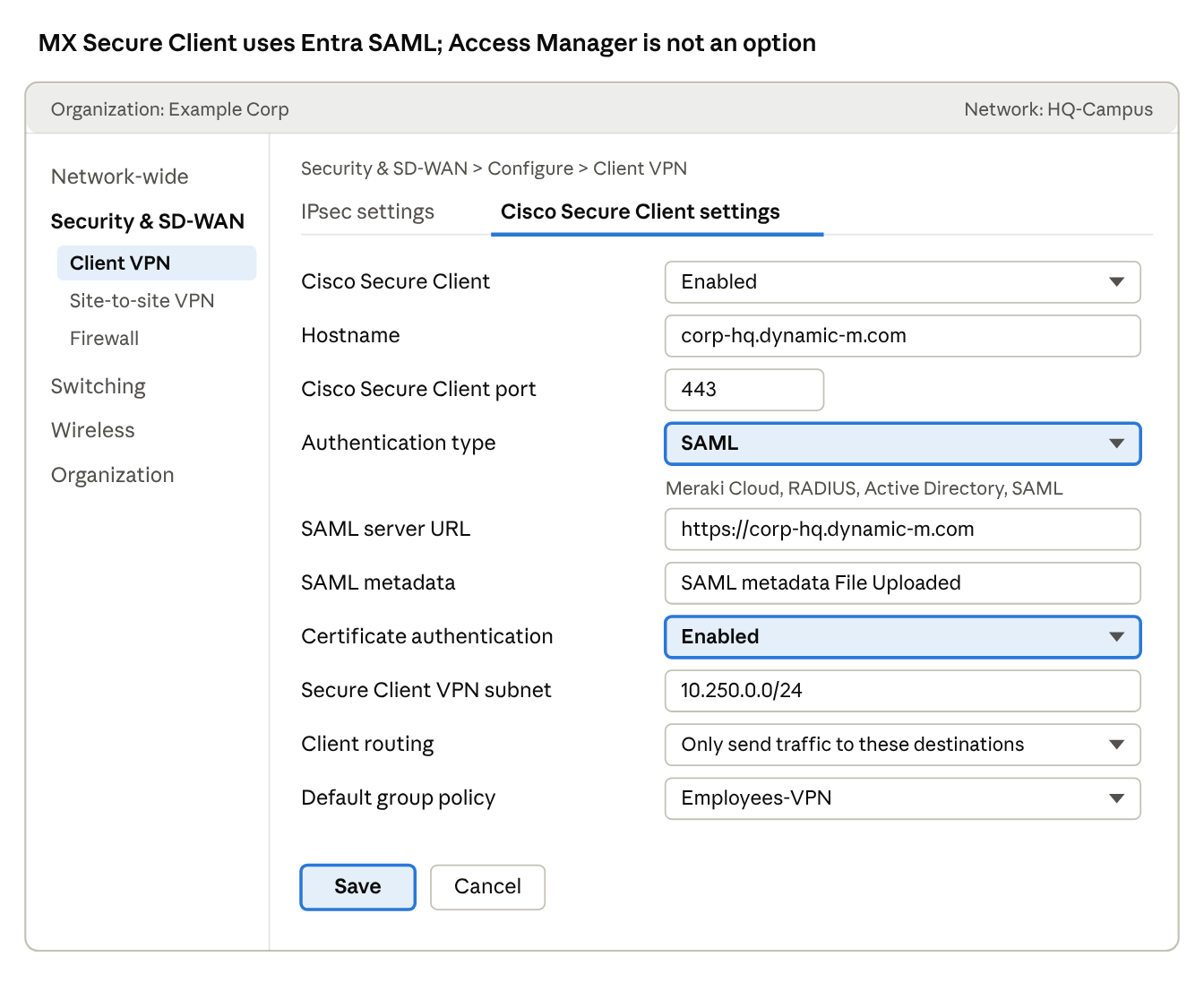The width and height of the screenshot is (1204, 1000).
Task: Click the 'Client routing' label
Action: point(367,744)
